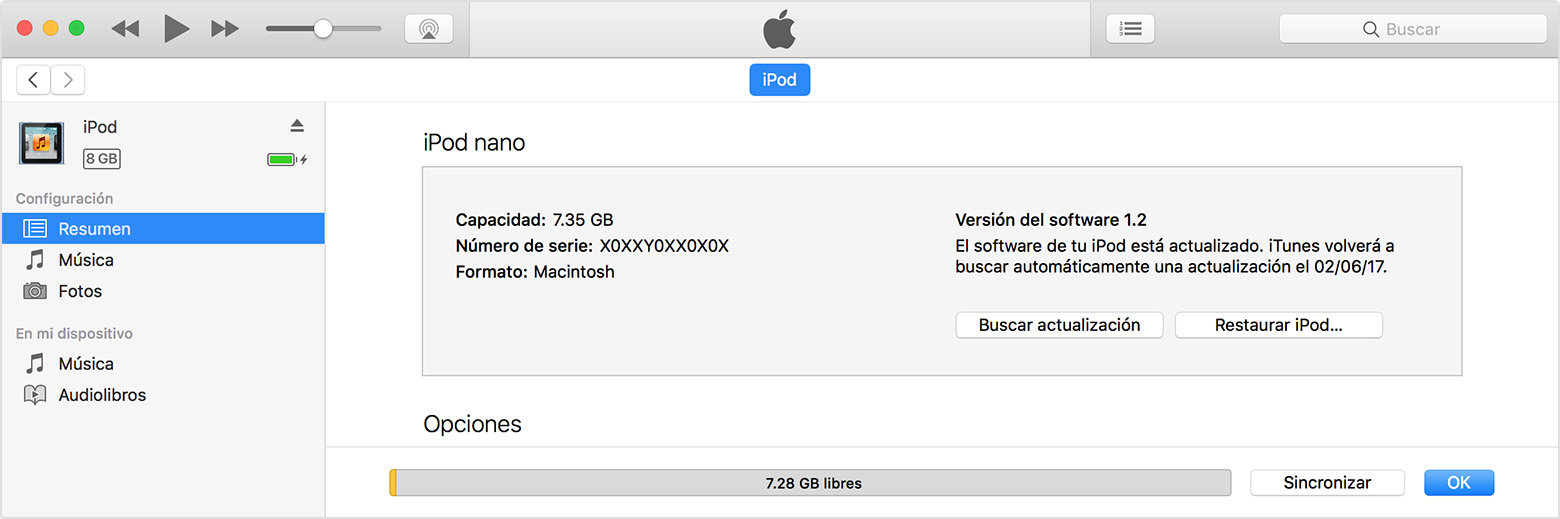Viewport: 1560px width, 519px height.
Task: Click Restaurar iPod button
Action: pos(1278,325)
